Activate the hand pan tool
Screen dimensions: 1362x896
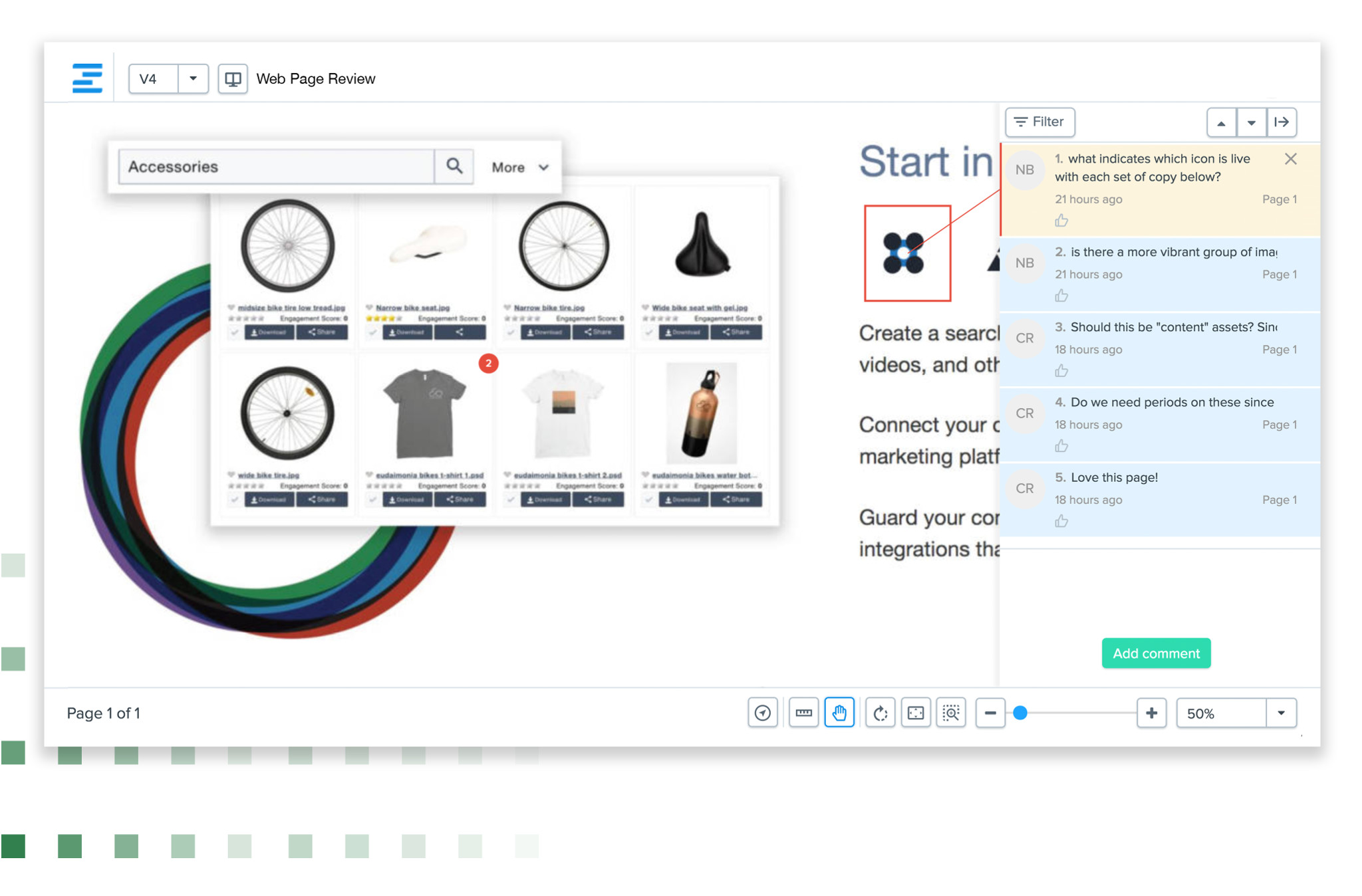(x=839, y=713)
